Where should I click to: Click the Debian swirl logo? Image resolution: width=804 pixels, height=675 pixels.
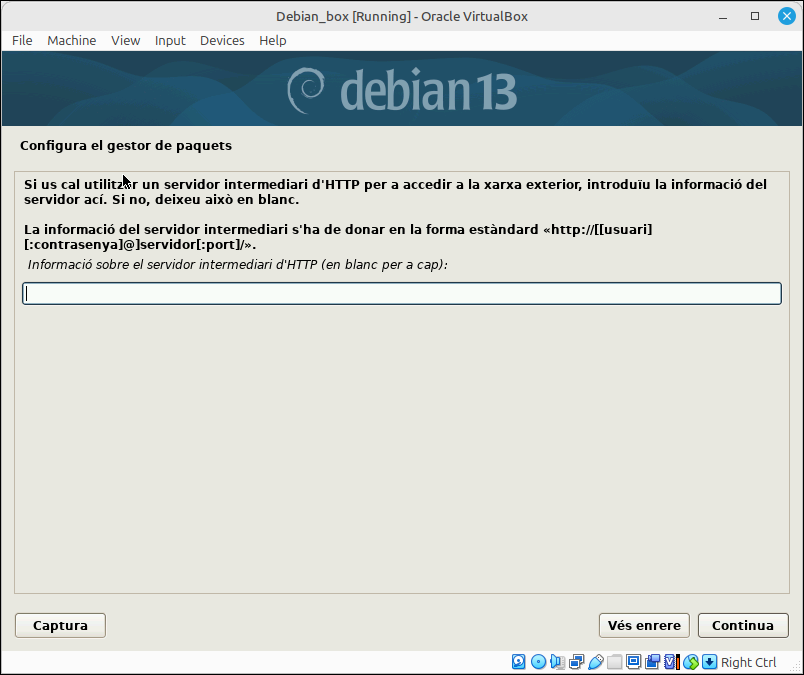pos(306,90)
